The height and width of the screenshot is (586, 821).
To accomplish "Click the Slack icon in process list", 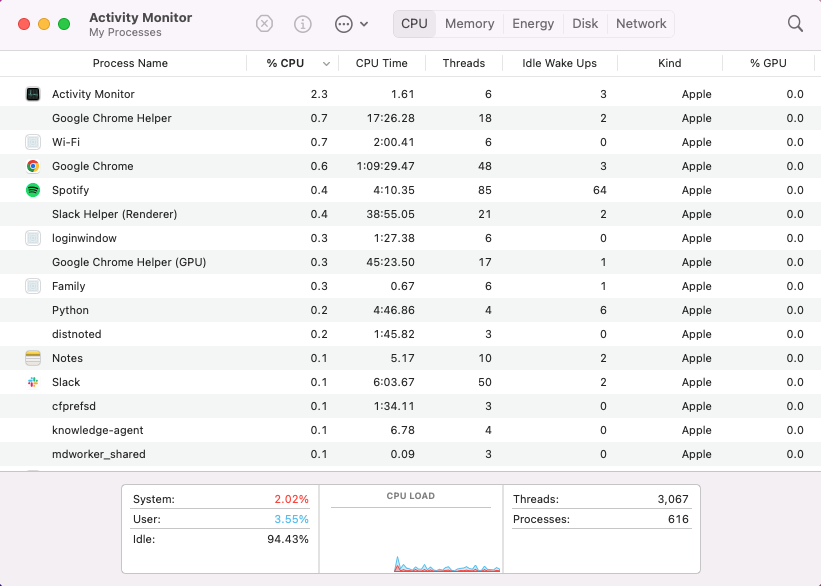I will 33,382.
